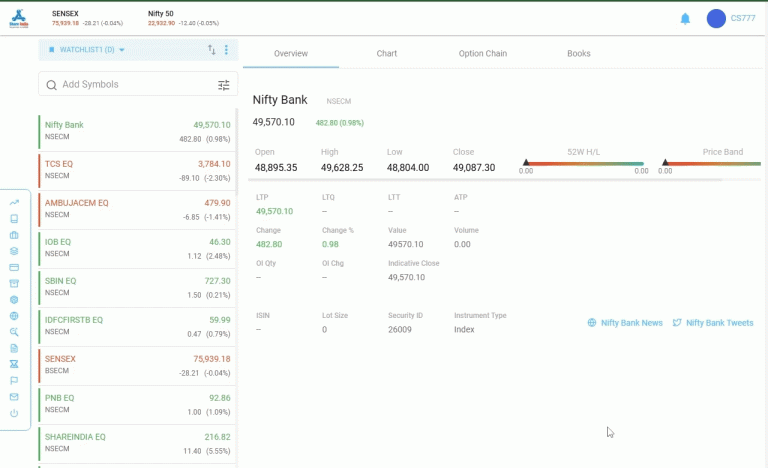
Task: Click the CS777 account name
Action: (x=743, y=18)
